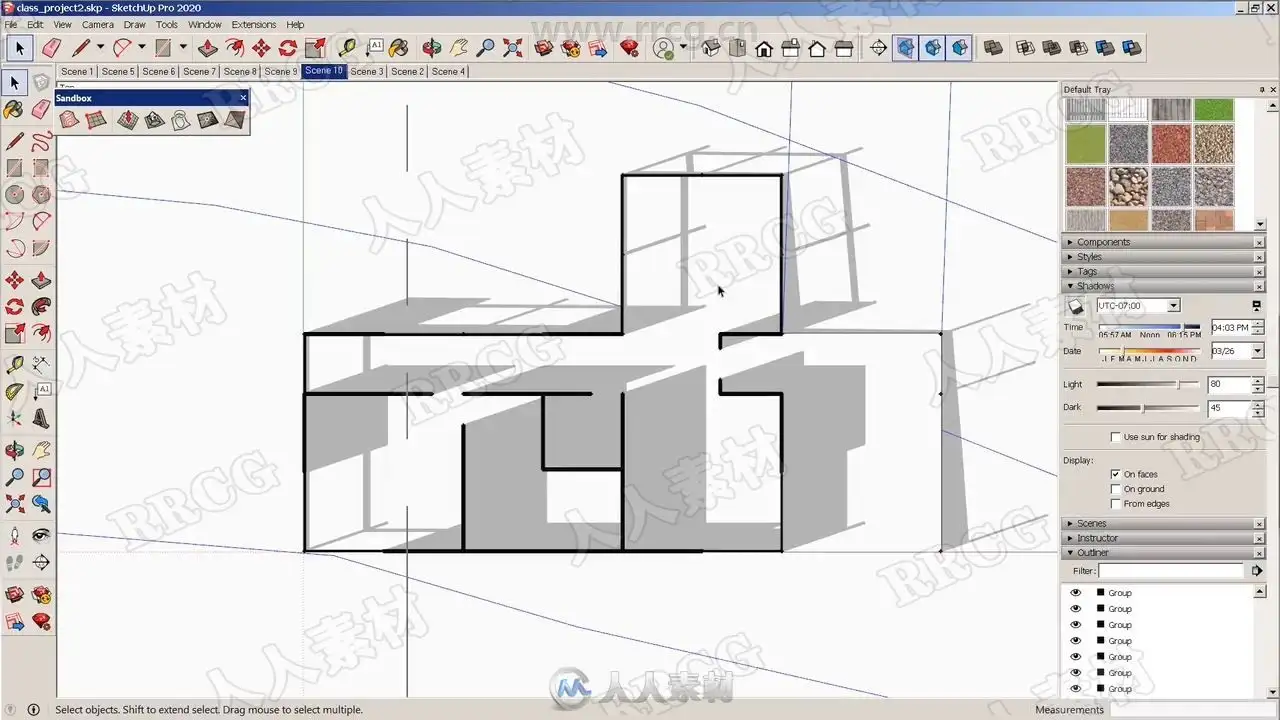Switch to Scene 7 tab

(x=198, y=71)
